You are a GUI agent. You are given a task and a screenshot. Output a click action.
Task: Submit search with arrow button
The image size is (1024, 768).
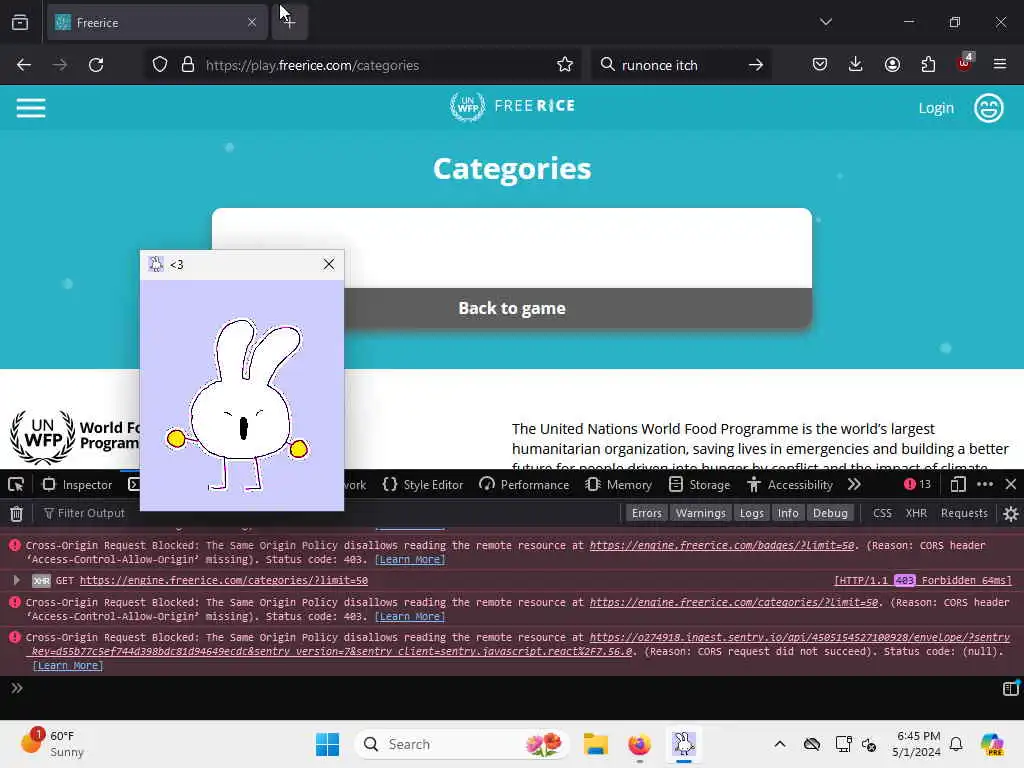coord(756,65)
